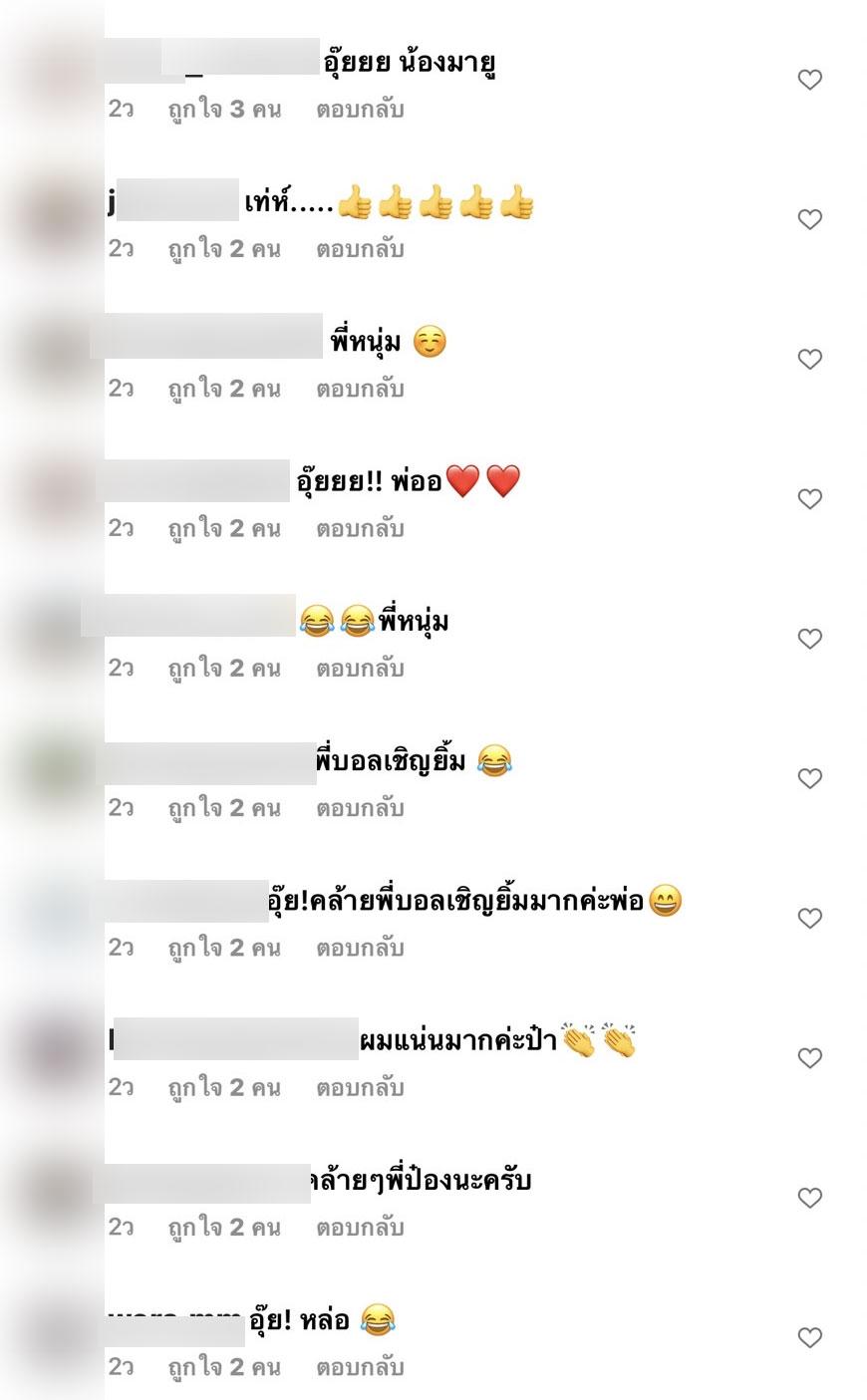View likes on 'อุ๊ยยย!! พ่ออ' comment
Viewport: 867px width, 1400px height.
[x=225, y=529]
